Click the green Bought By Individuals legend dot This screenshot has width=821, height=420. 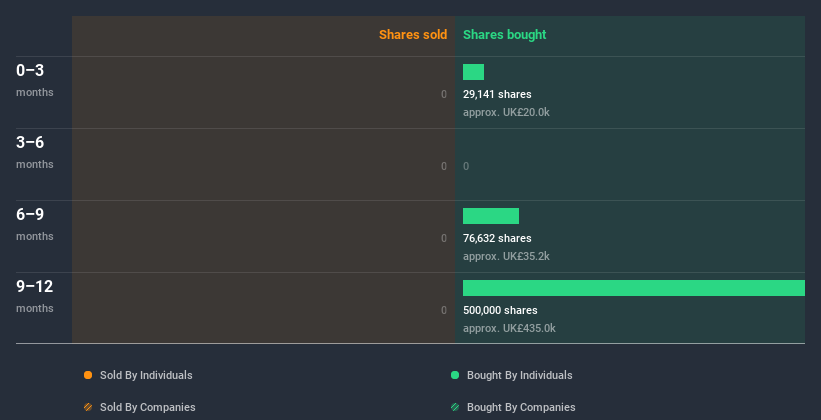[455, 375]
